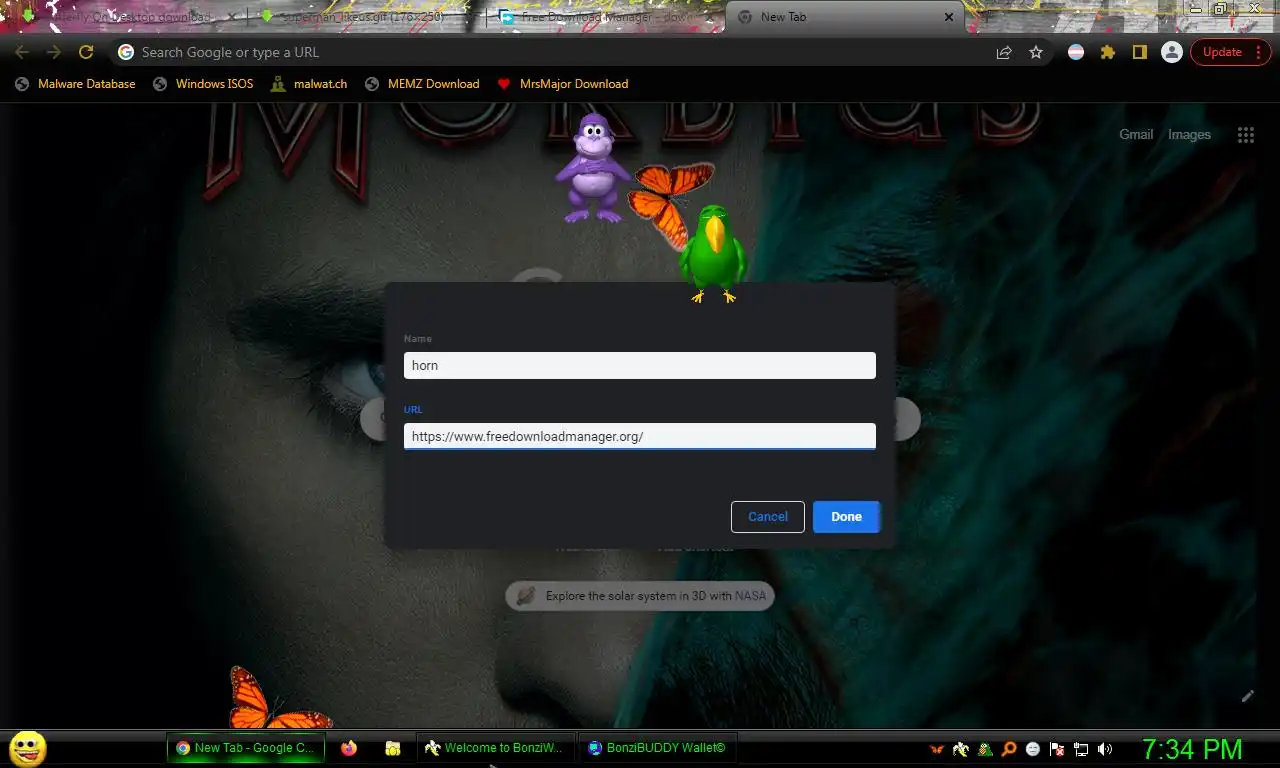Open the MEMZ Download bookmark
The image size is (1280, 768).
tap(422, 84)
